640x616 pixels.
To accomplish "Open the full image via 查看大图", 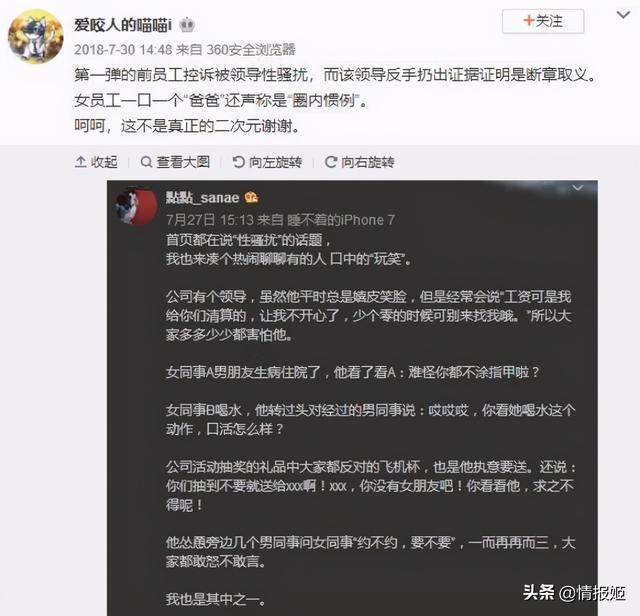I will 175,162.
